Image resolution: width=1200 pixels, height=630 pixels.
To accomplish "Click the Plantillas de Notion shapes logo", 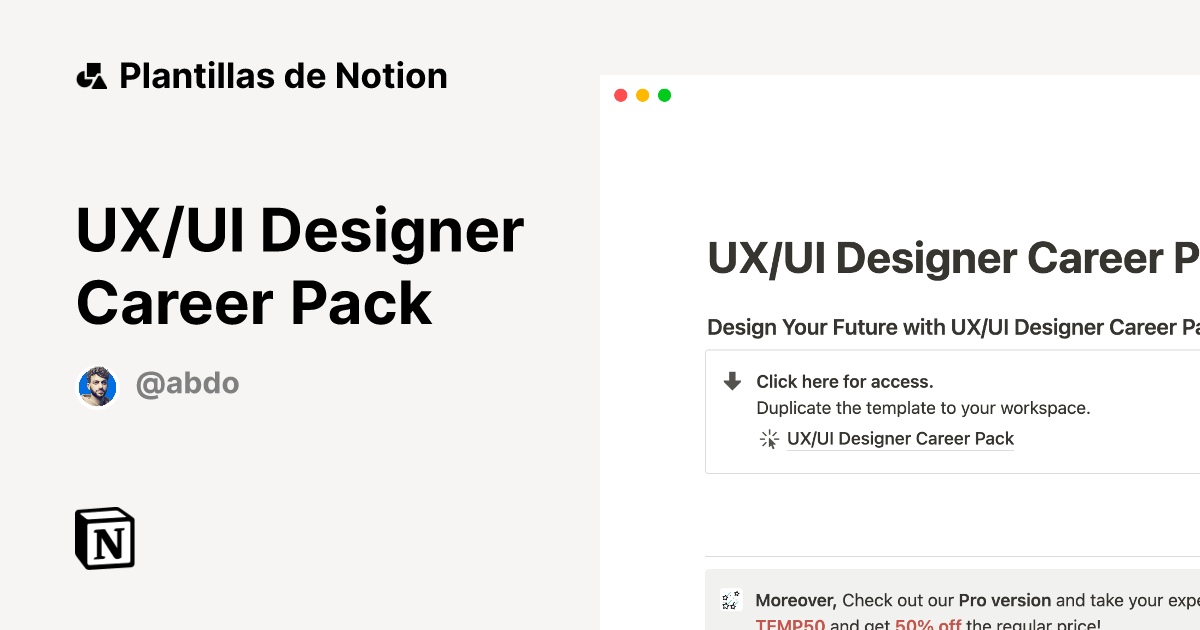I will pyautogui.click(x=94, y=75).
